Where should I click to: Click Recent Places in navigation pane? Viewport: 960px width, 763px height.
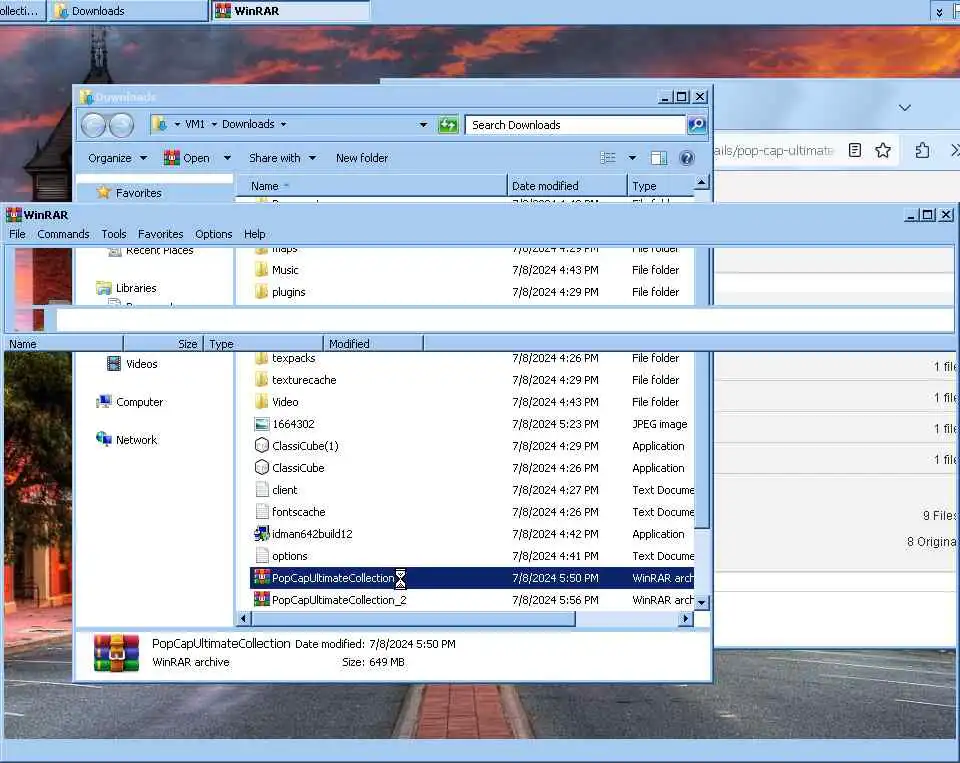click(151, 250)
